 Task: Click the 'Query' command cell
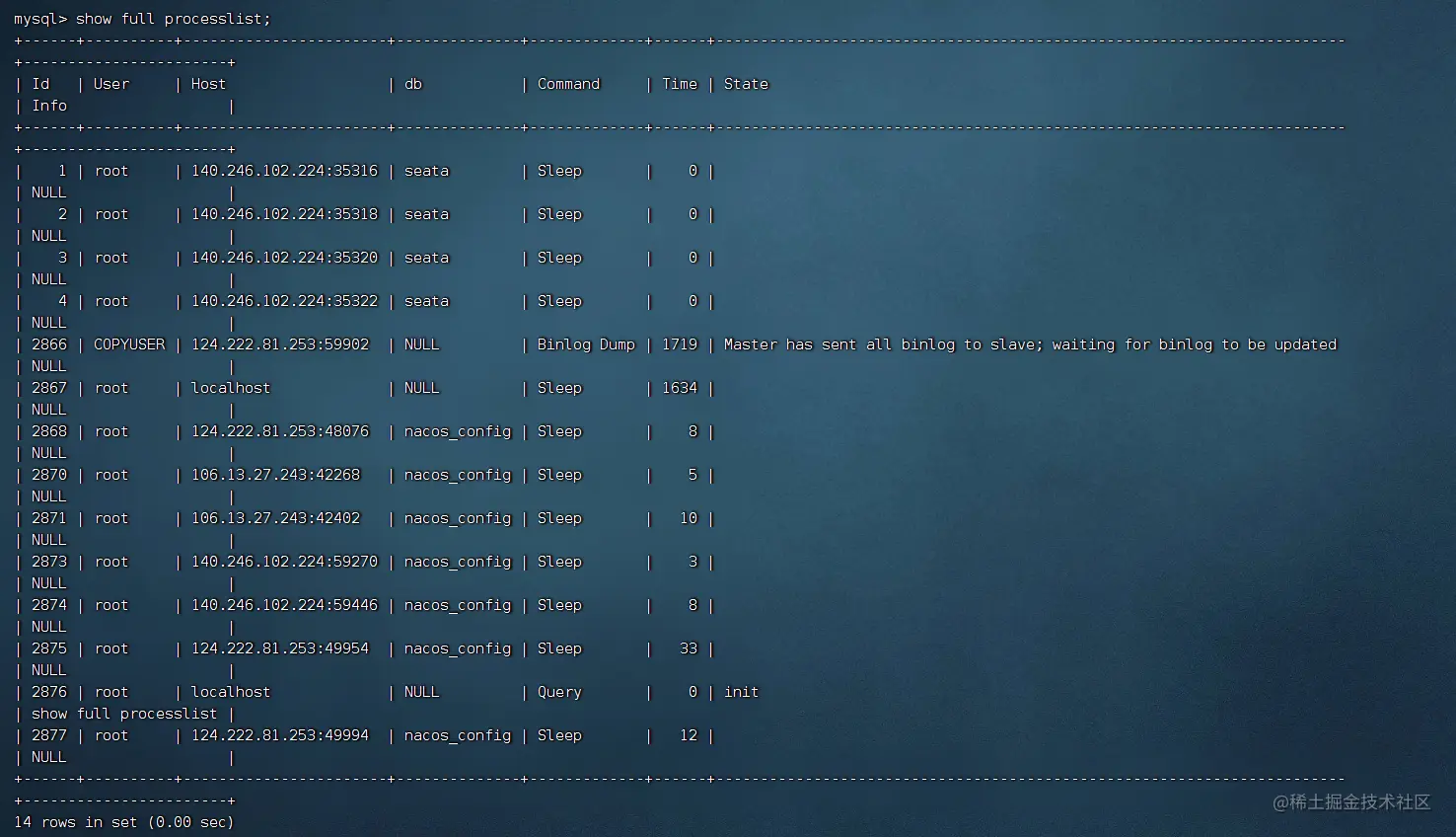point(559,692)
